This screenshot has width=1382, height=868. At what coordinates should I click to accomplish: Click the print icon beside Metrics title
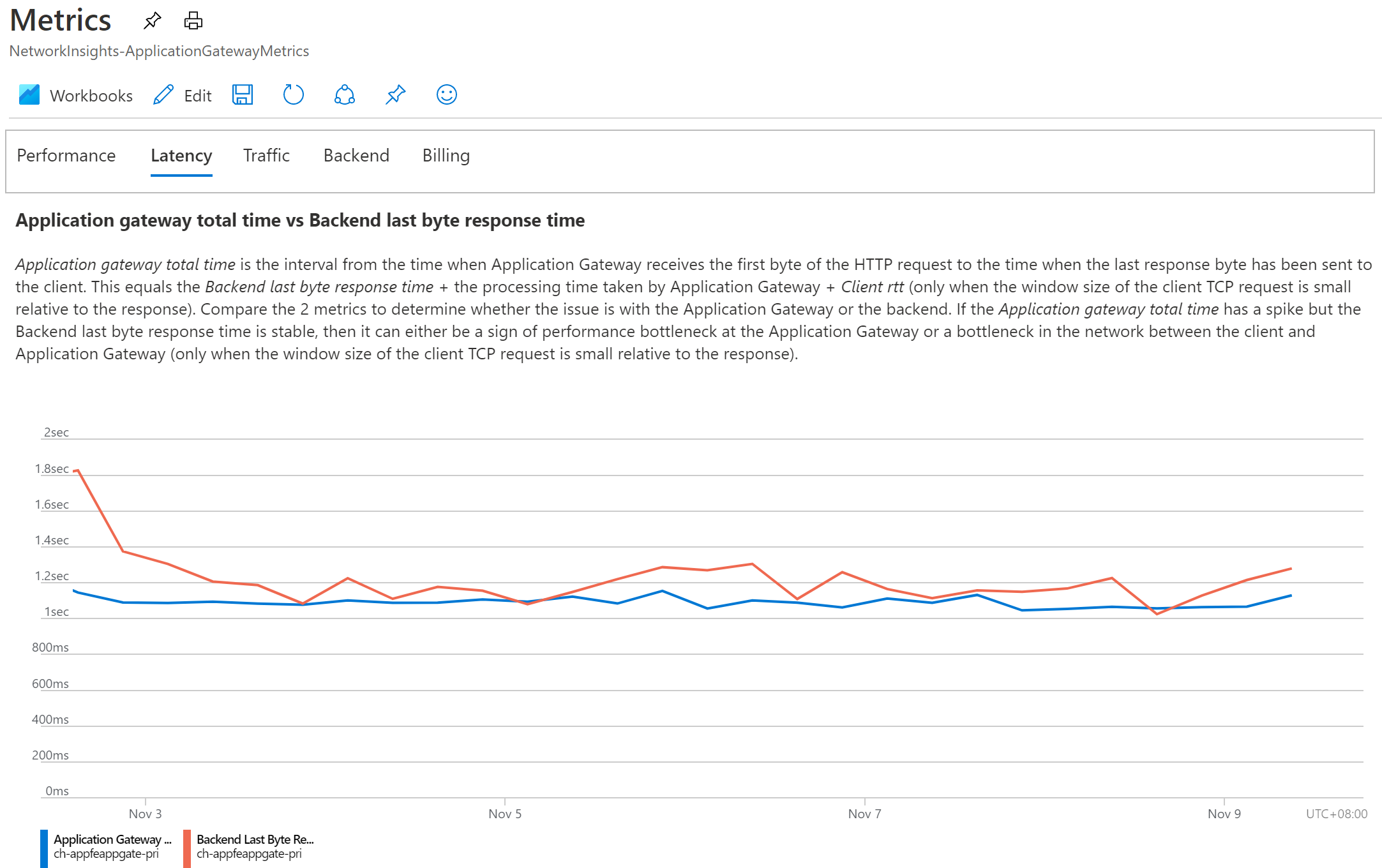(193, 21)
